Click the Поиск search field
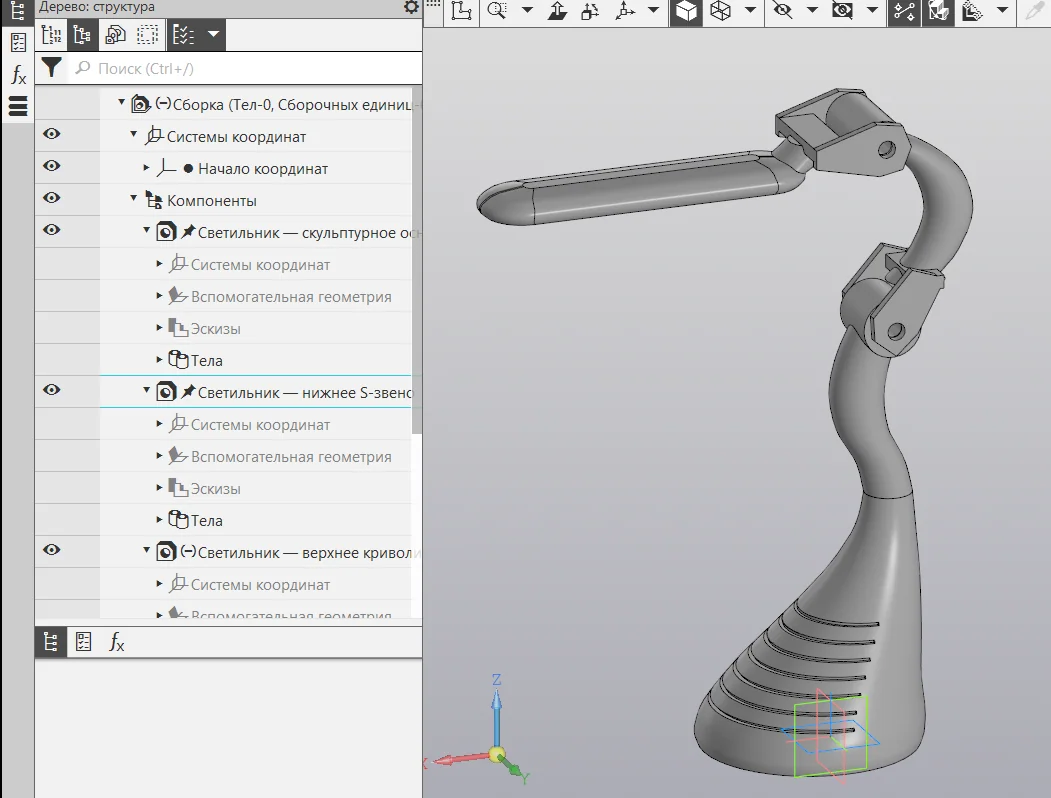Screen dimensions: 1051x798 [x=245, y=68]
